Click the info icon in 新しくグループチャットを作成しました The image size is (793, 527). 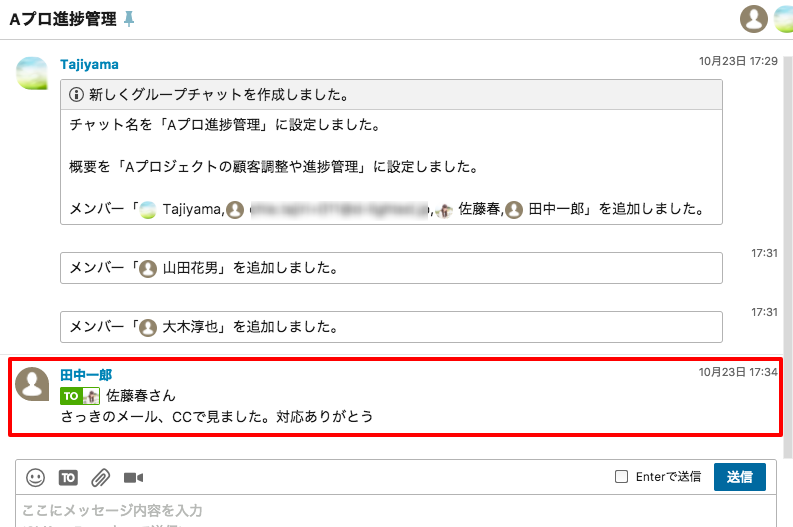[x=76, y=95]
